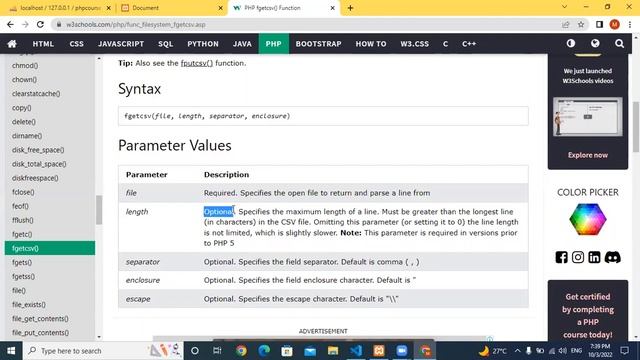Screen dimensions: 640x360
Task: Launch Chrome from taskbar
Action: pos(241,351)
